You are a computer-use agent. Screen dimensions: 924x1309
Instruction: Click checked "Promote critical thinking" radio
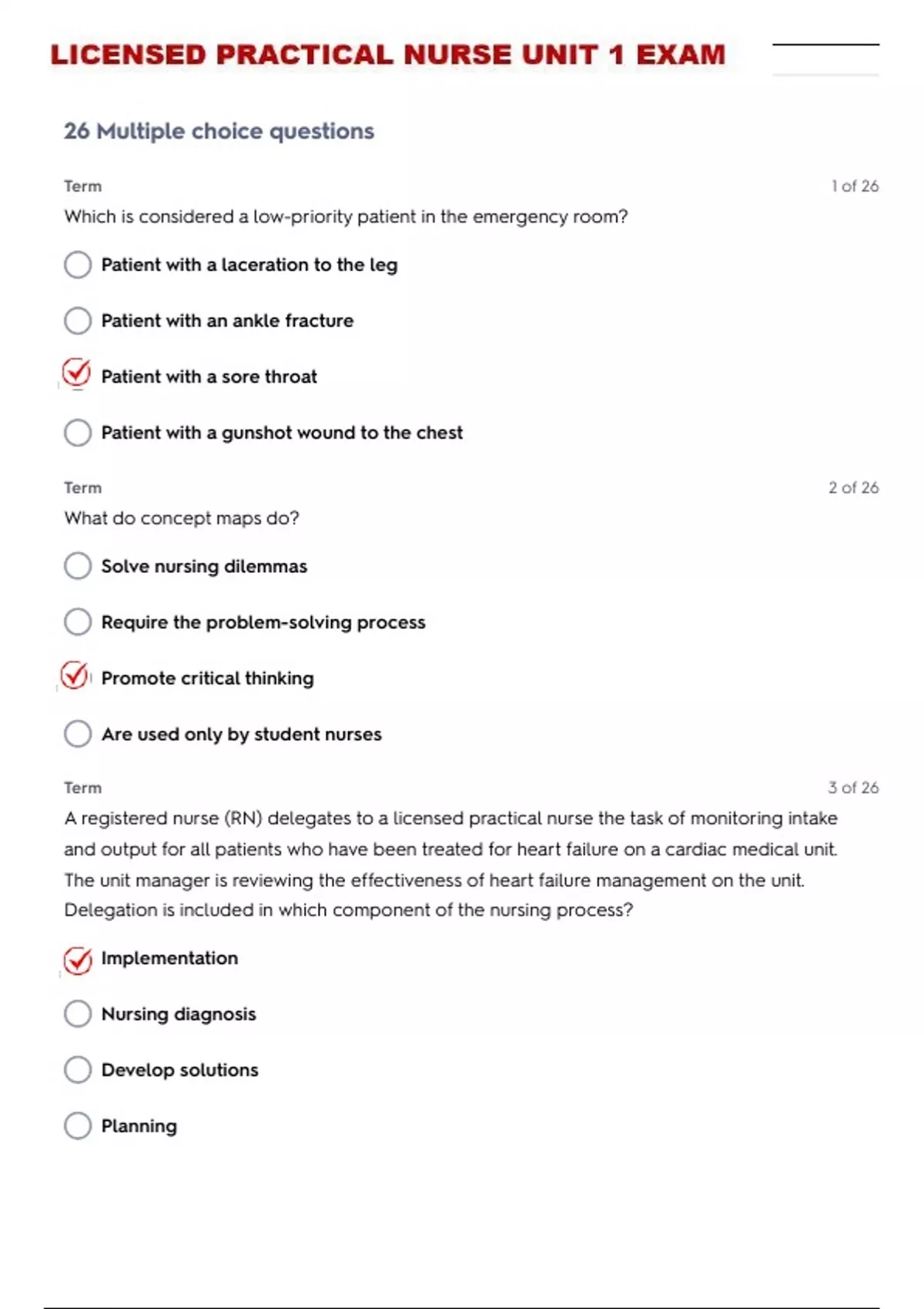pyautogui.click(x=75, y=676)
